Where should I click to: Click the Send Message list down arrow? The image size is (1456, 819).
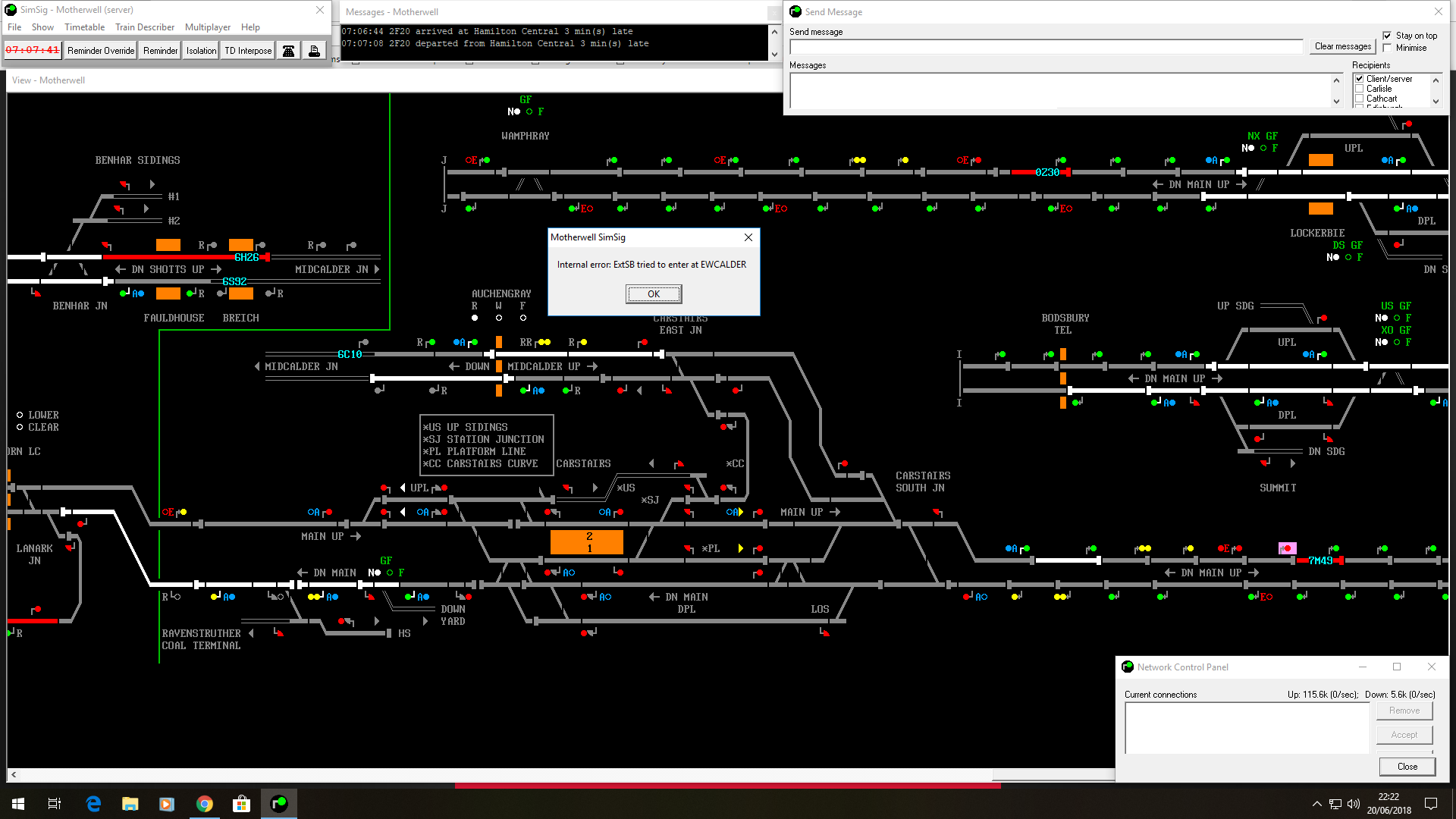point(1336,102)
